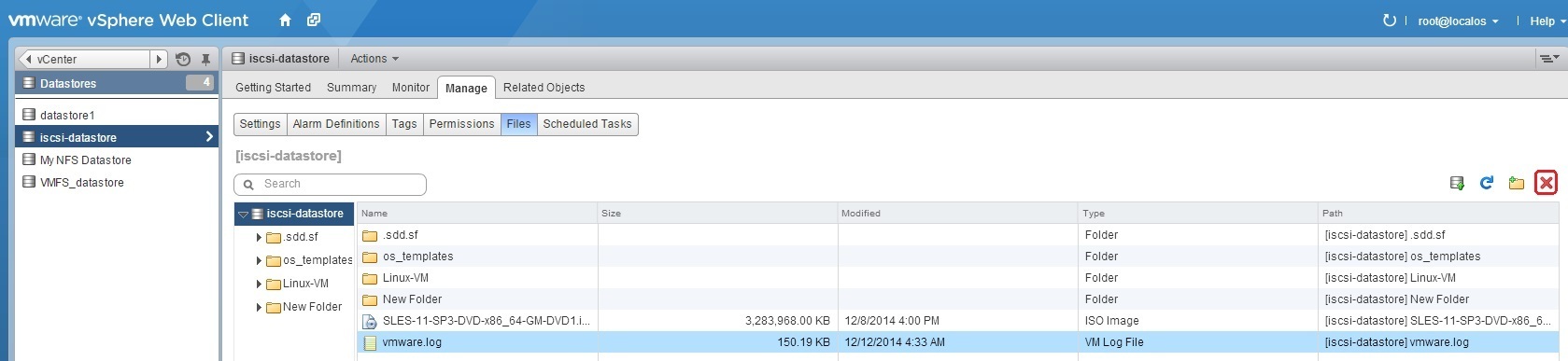The height and width of the screenshot is (361, 1568).
Task: Select the .sdd.sf folder row in file list
Action: (958, 235)
